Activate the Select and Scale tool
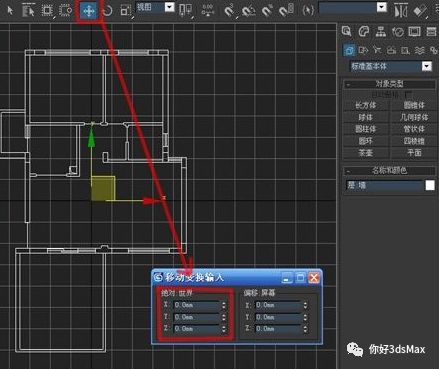The height and width of the screenshot is (369, 439). coord(126,11)
